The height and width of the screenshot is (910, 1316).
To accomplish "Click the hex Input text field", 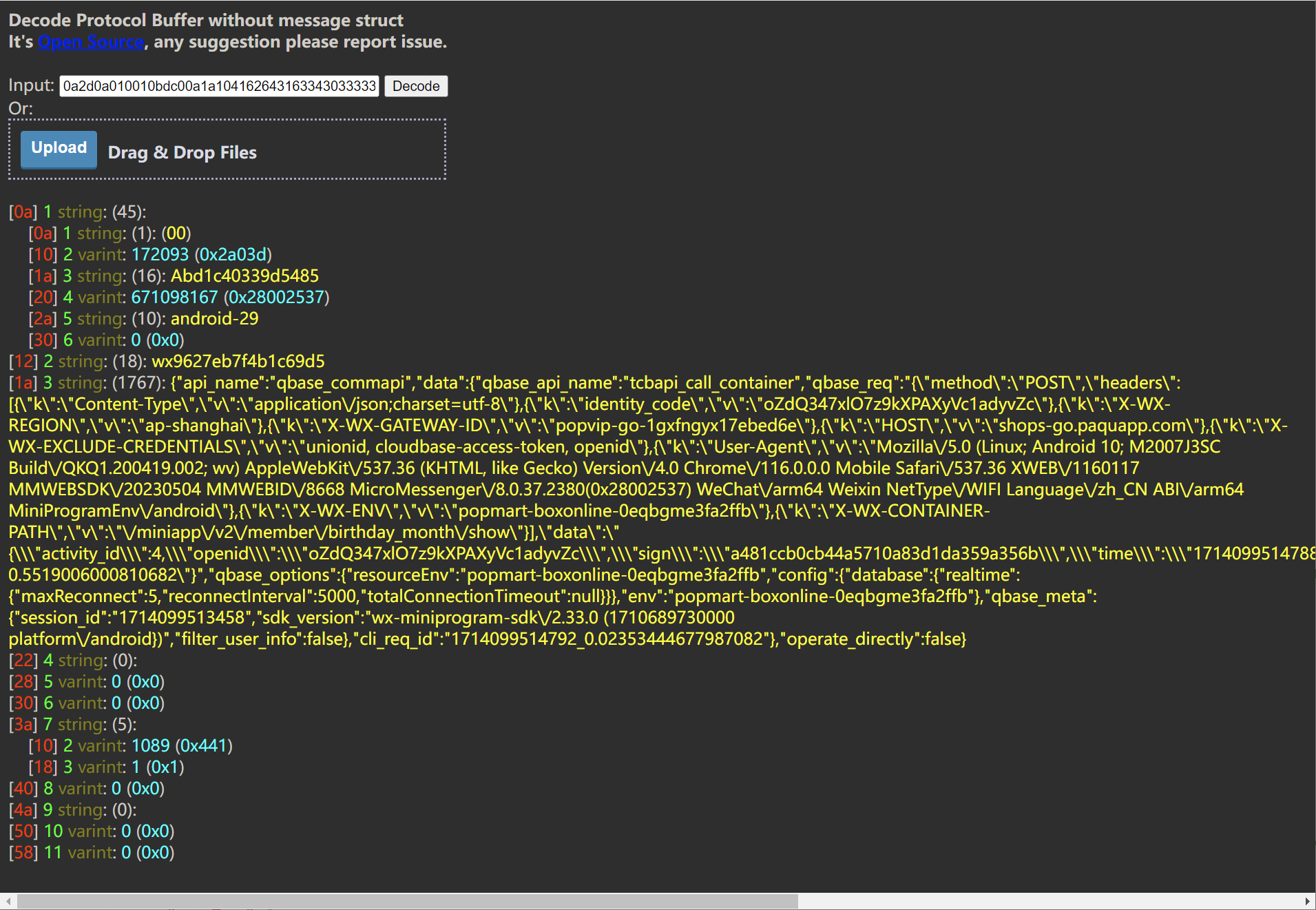I will [x=219, y=86].
